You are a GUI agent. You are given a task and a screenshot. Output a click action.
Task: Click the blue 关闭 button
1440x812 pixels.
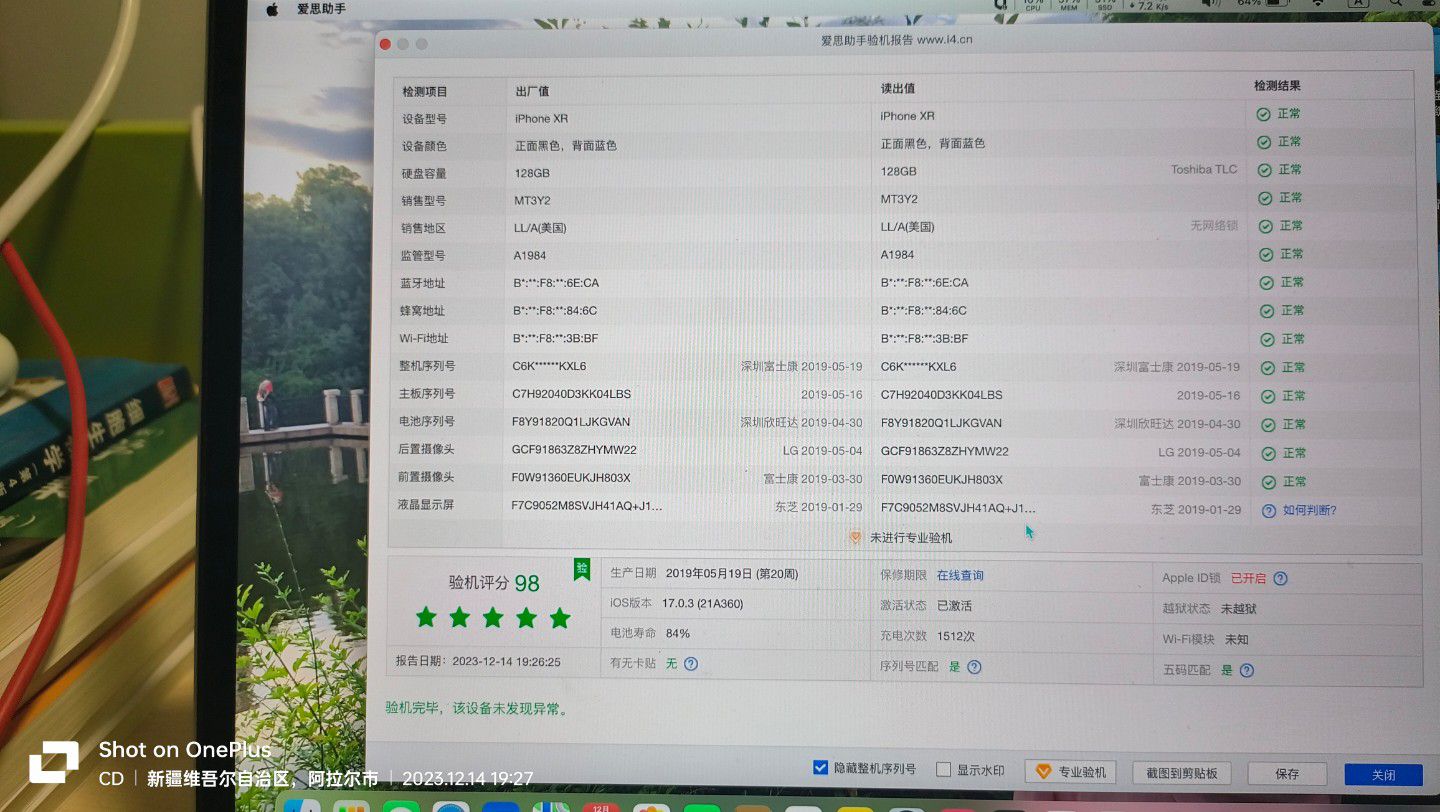pos(1383,775)
